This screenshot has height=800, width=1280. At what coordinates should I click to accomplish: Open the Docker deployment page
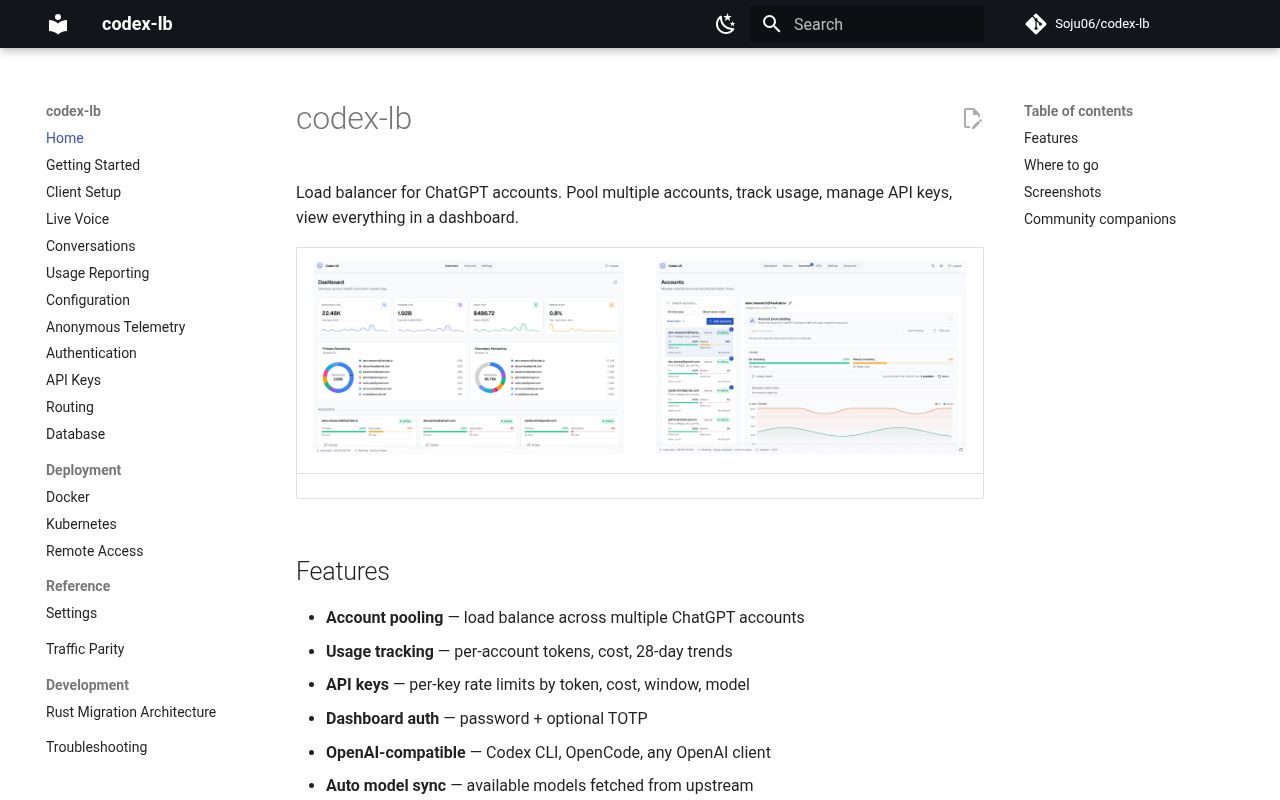[68, 497]
